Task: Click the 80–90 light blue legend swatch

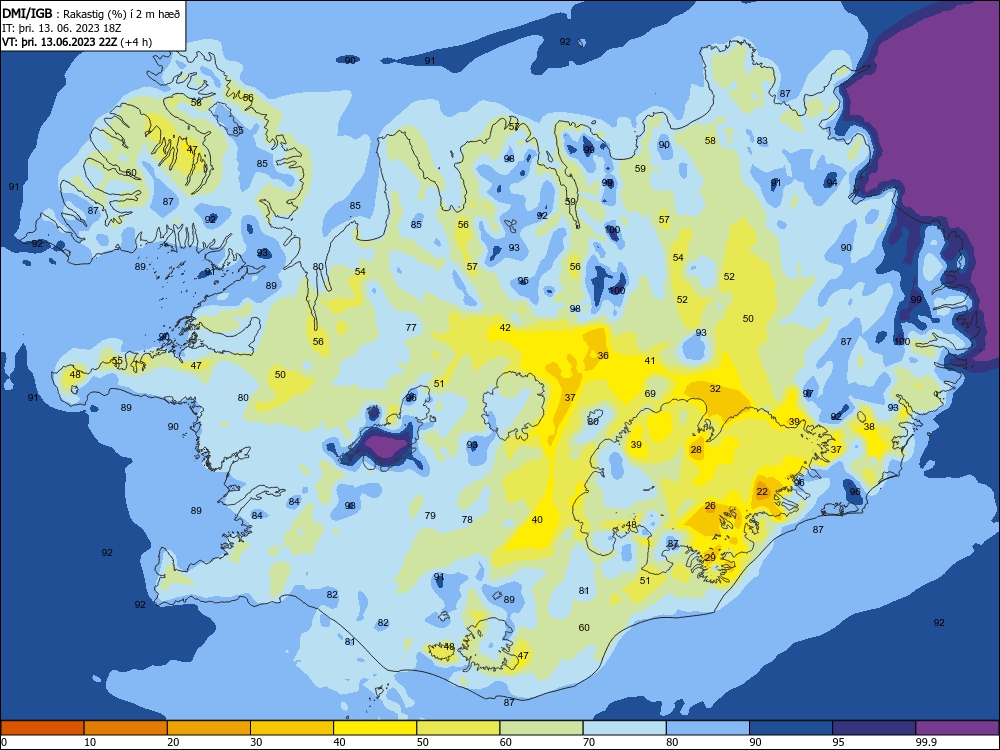Action: coord(708,728)
